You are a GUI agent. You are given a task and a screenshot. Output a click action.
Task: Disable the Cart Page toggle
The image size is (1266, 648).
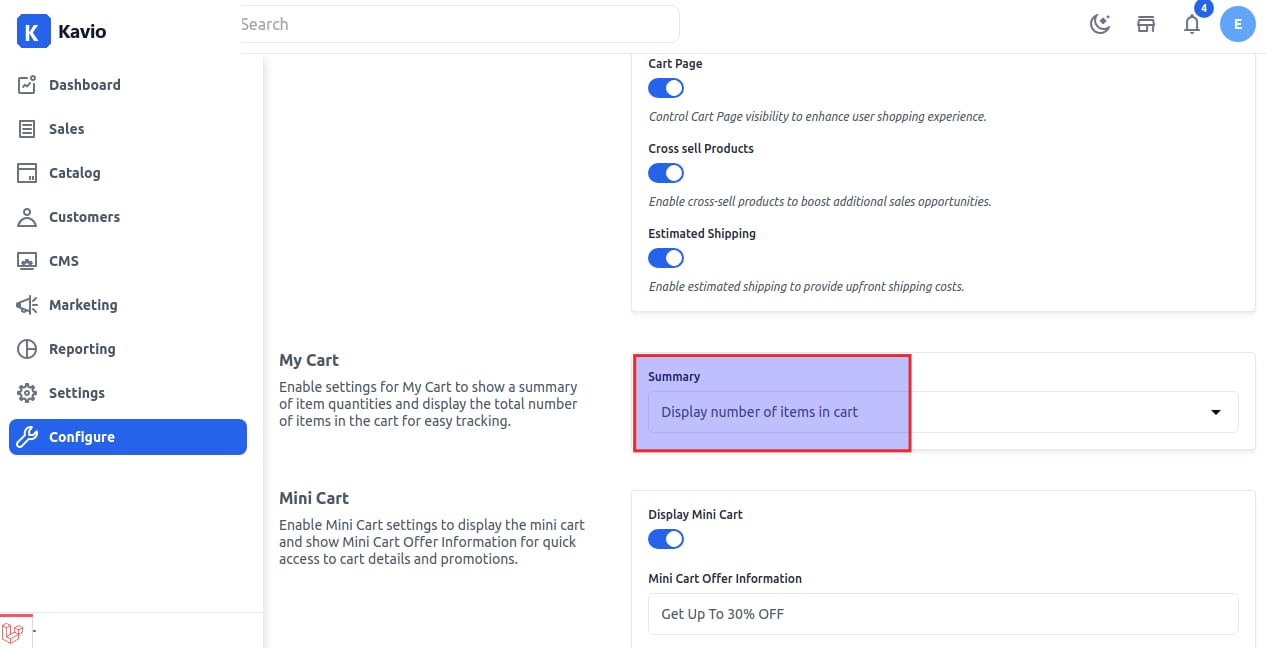click(x=666, y=88)
